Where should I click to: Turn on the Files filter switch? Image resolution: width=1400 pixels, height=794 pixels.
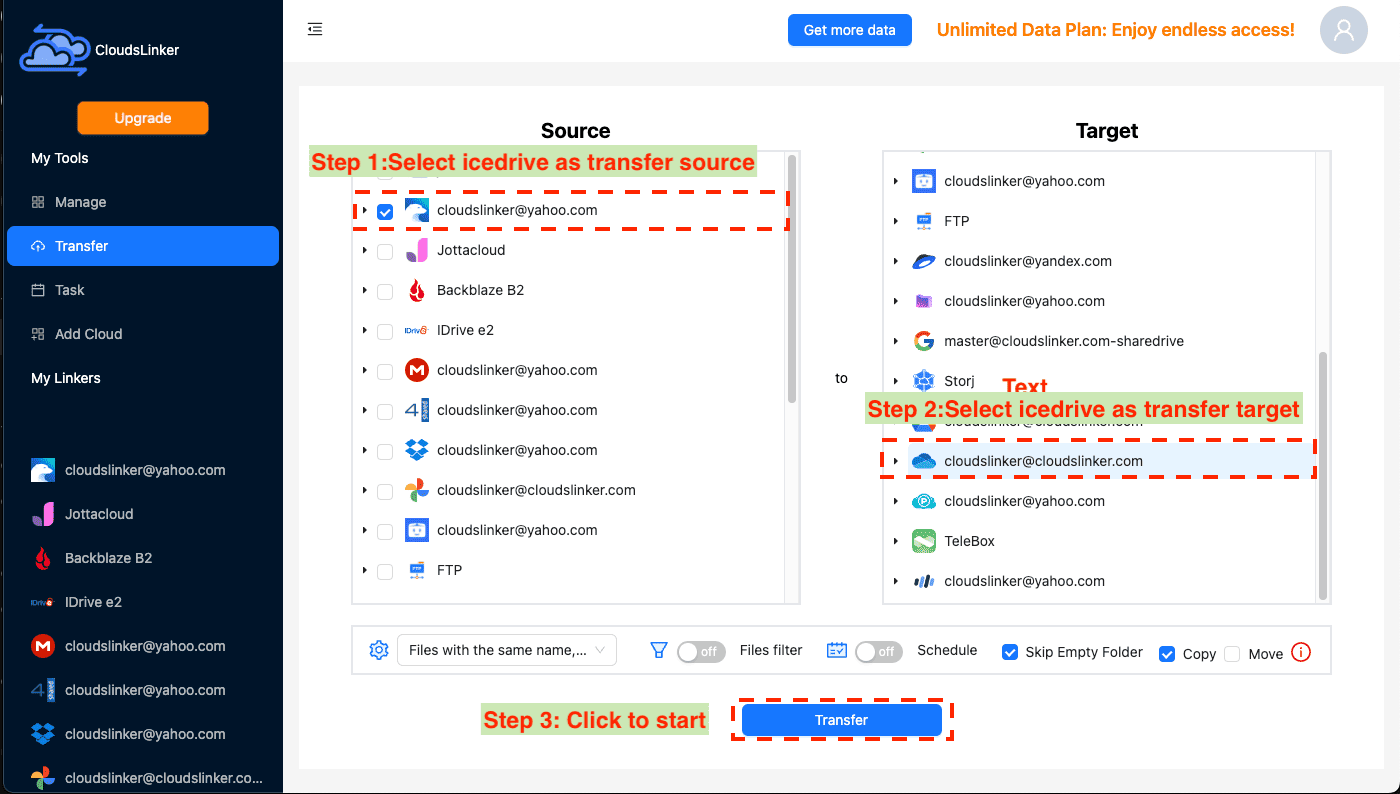pos(701,651)
